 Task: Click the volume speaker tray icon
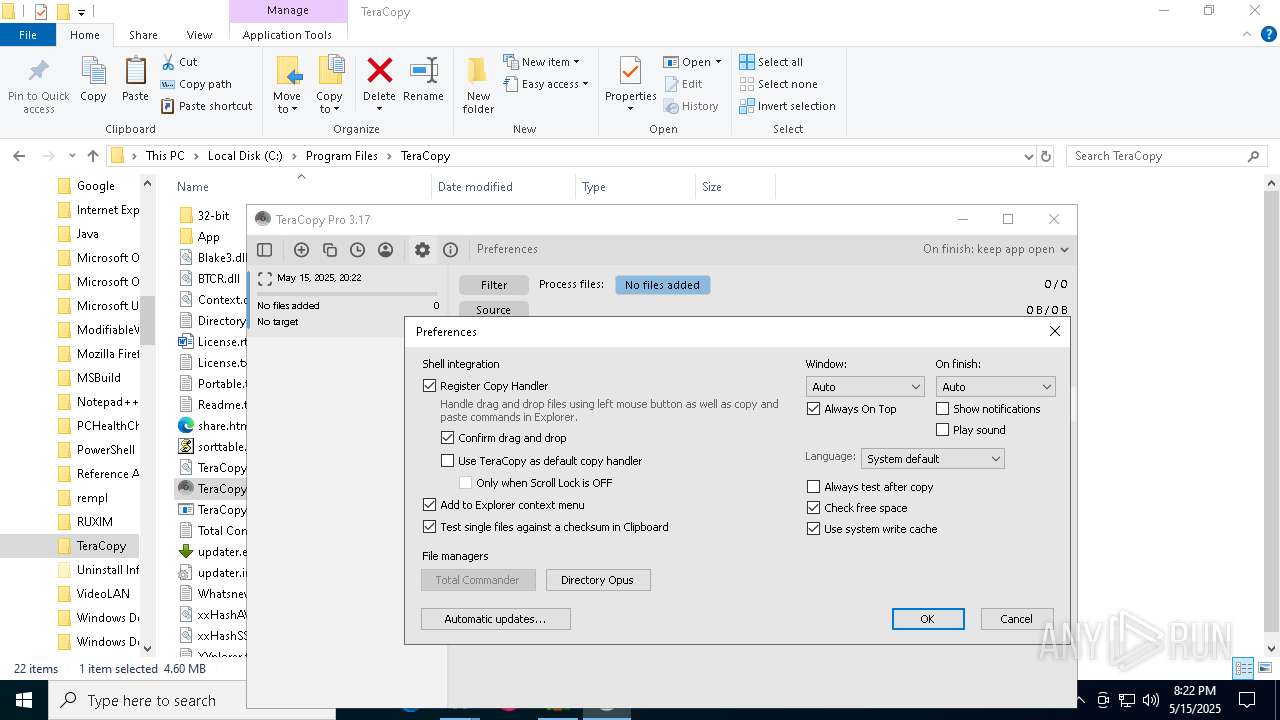tap(1150, 700)
